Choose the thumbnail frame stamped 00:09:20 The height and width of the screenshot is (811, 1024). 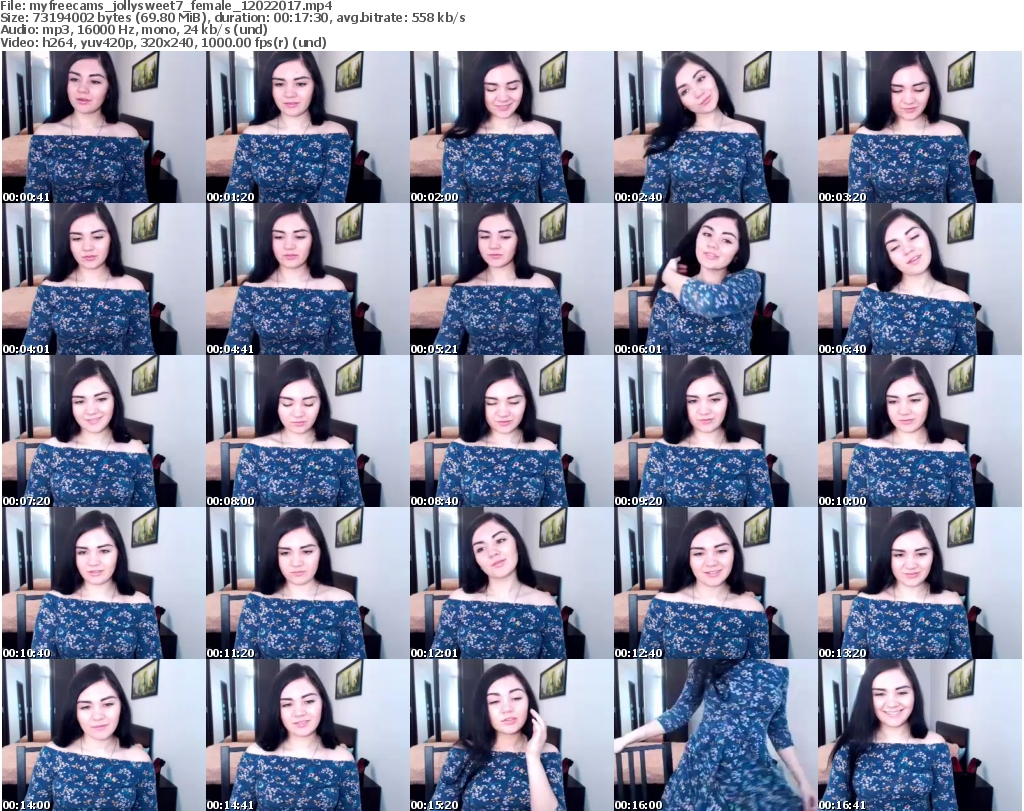715,431
